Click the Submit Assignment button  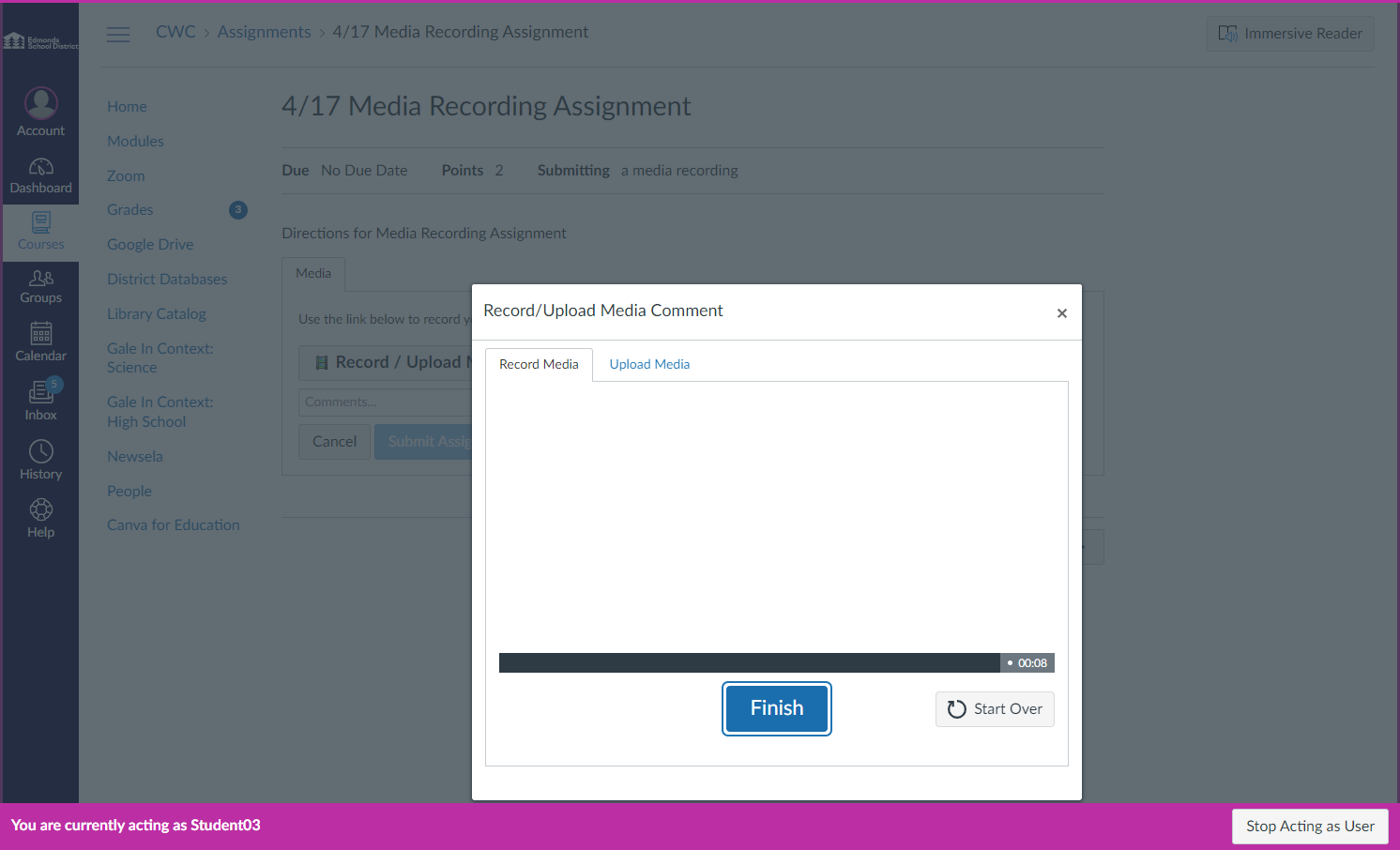tap(423, 442)
